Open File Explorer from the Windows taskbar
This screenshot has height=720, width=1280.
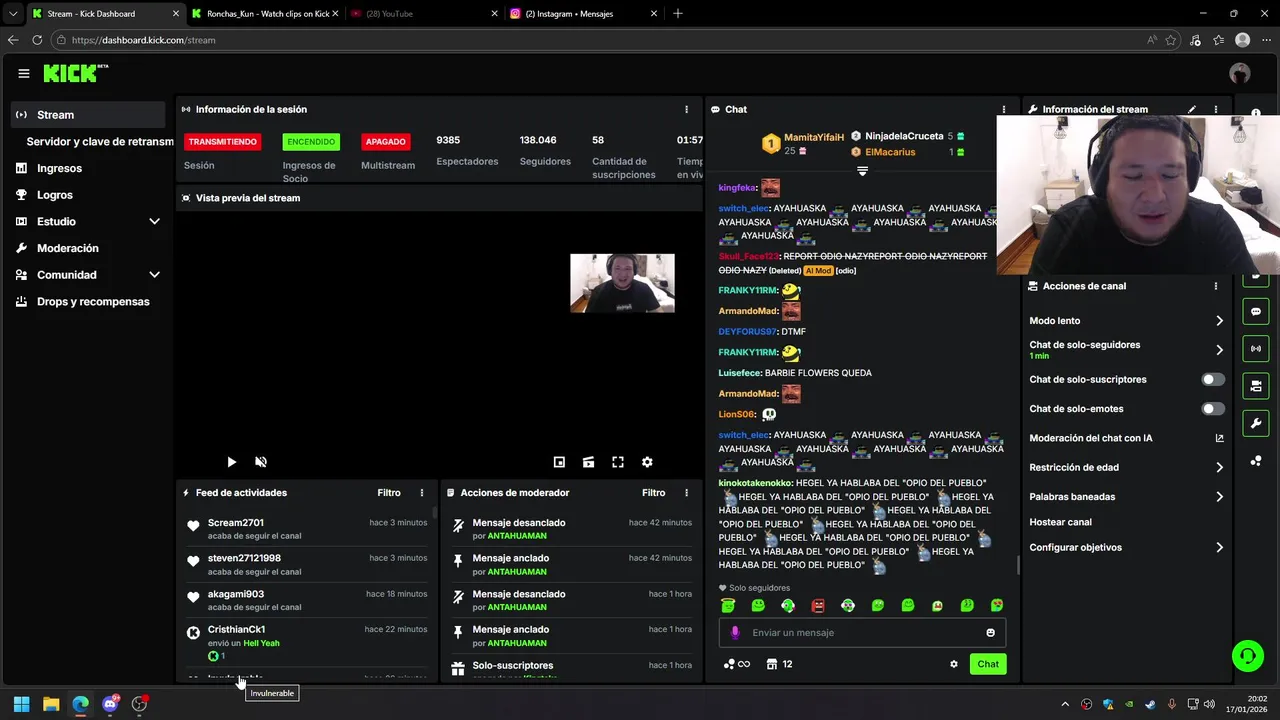pyautogui.click(x=51, y=704)
